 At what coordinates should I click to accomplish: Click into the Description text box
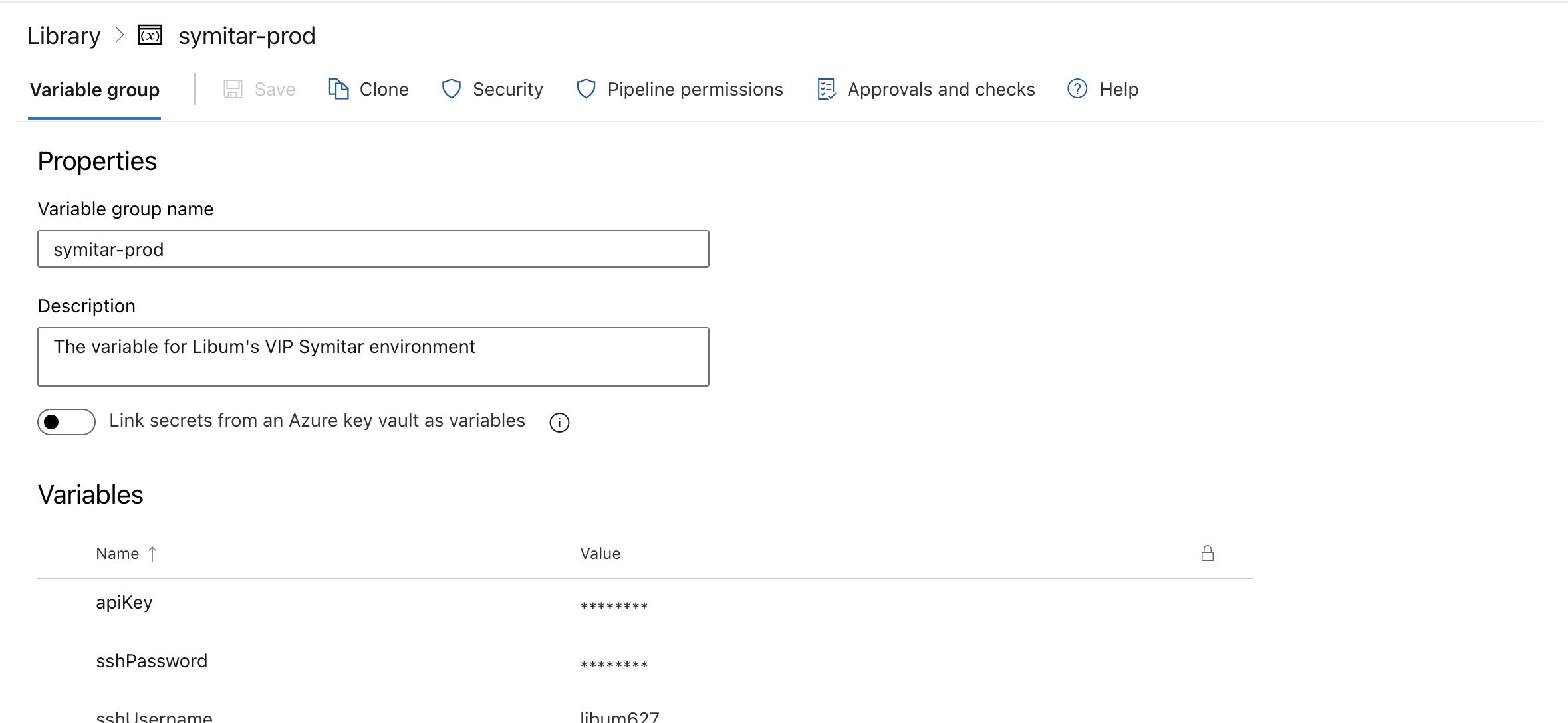tap(373, 357)
